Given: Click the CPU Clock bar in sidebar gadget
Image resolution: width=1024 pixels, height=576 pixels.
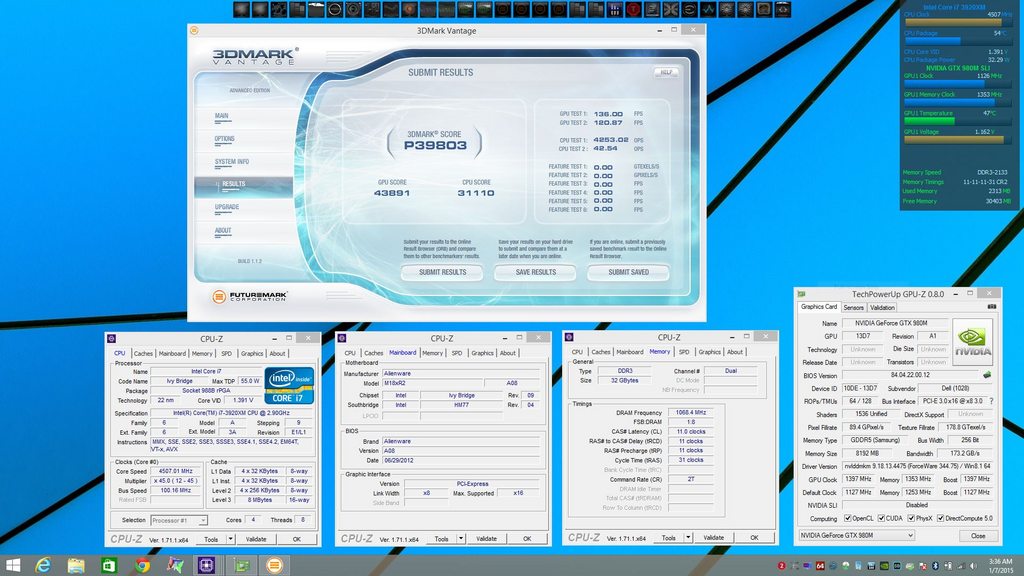Looking at the screenshot, I should click(x=957, y=22).
